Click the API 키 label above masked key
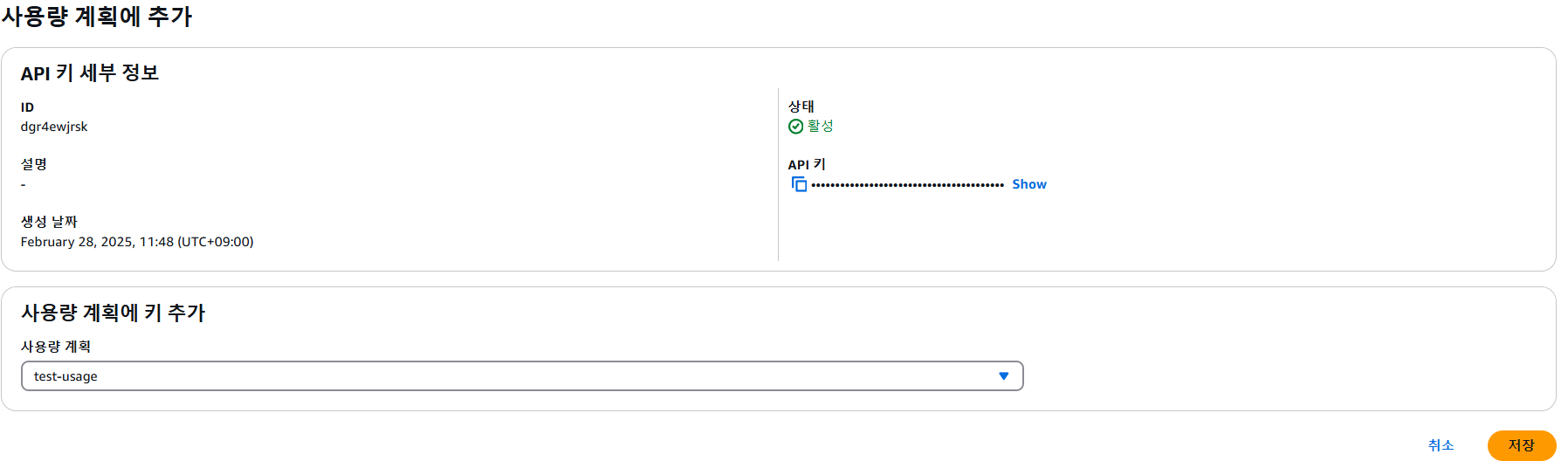This screenshot has height=468, width=1568. click(x=807, y=164)
